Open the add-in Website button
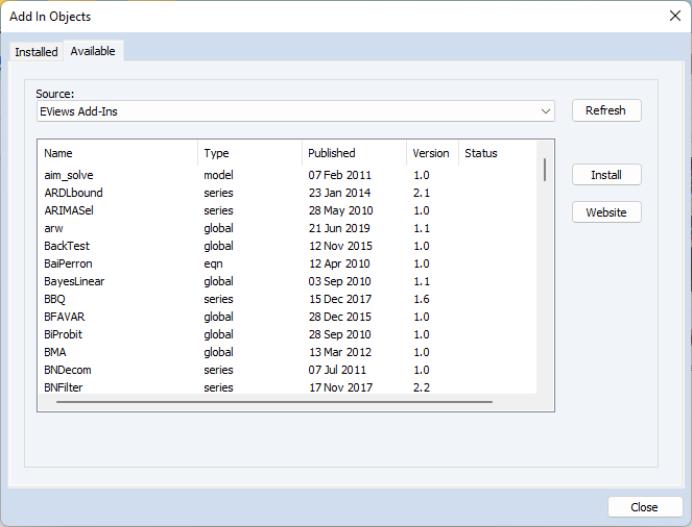The width and height of the screenshot is (692, 527). click(606, 212)
